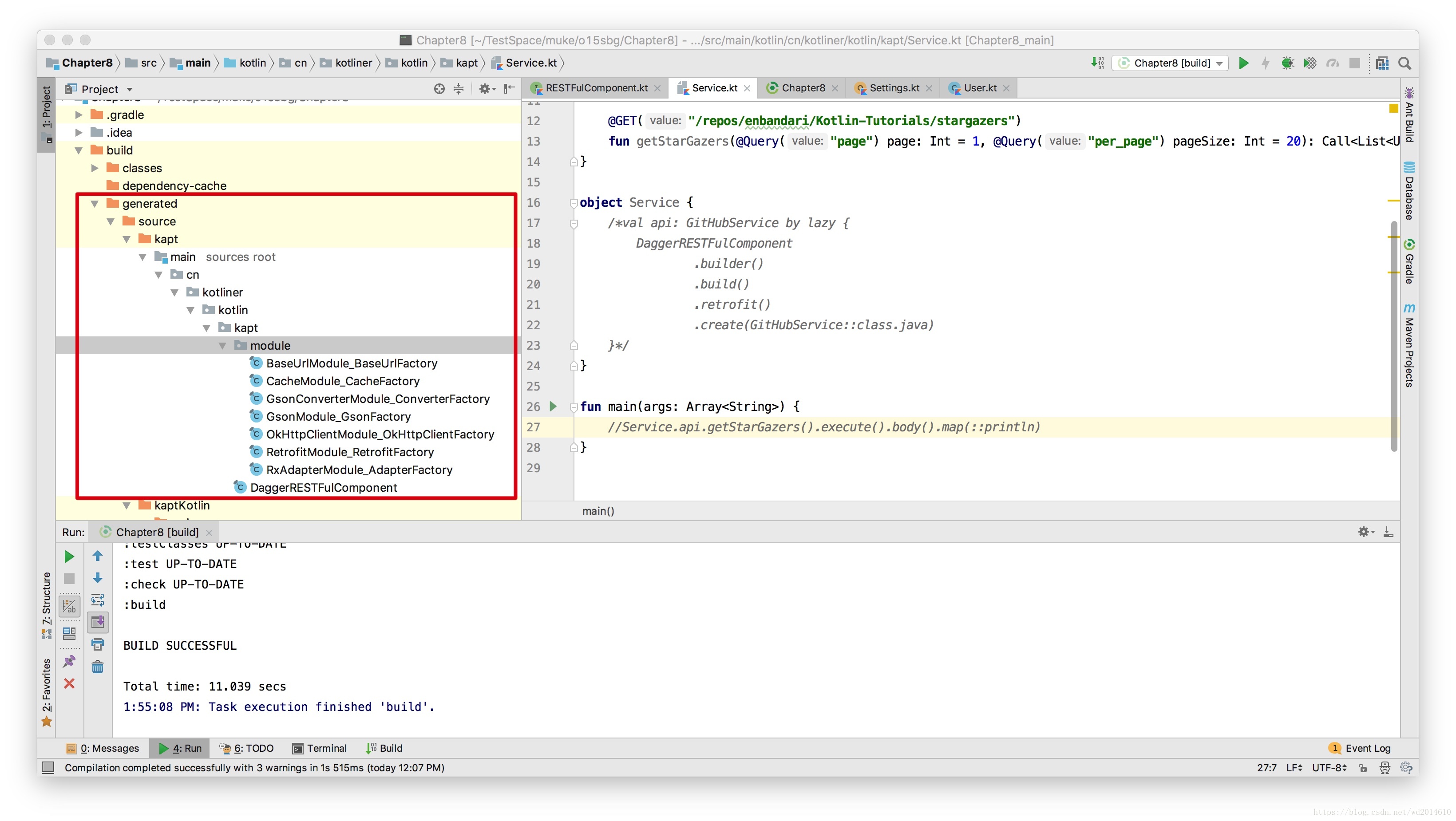Screen dimensions: 1456x821
Task: Toggle scroll to end in Run console
Action: (x=98, y=622)
